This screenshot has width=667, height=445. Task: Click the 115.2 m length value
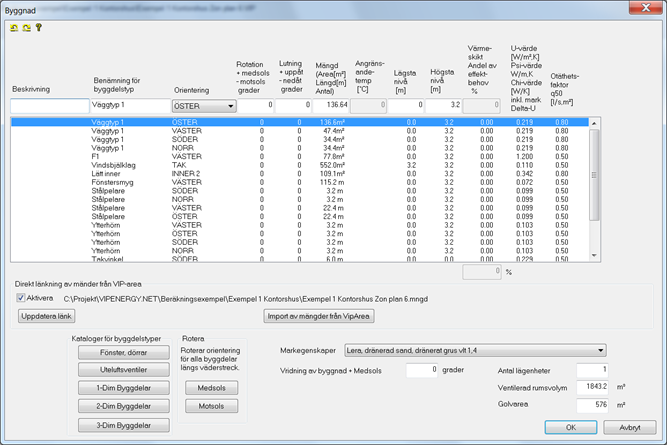pos(332,182)
